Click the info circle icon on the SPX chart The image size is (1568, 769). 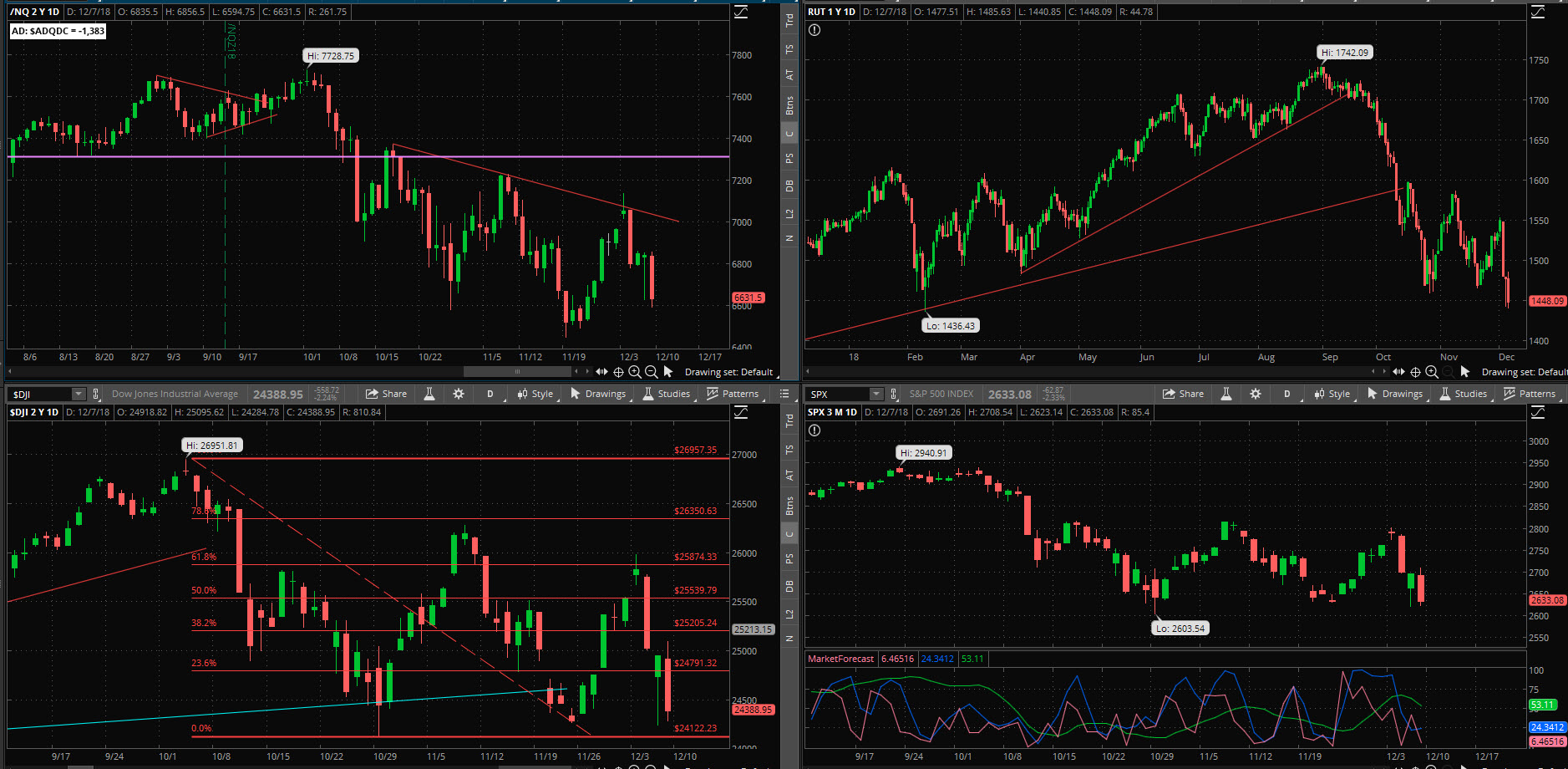814,430
